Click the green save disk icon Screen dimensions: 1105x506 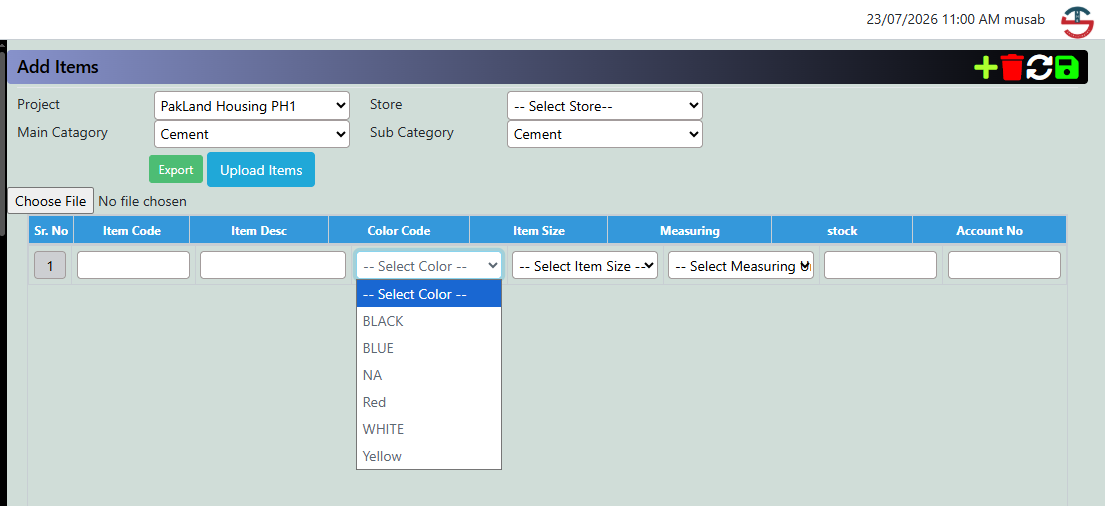click(x=1066, y=68)
